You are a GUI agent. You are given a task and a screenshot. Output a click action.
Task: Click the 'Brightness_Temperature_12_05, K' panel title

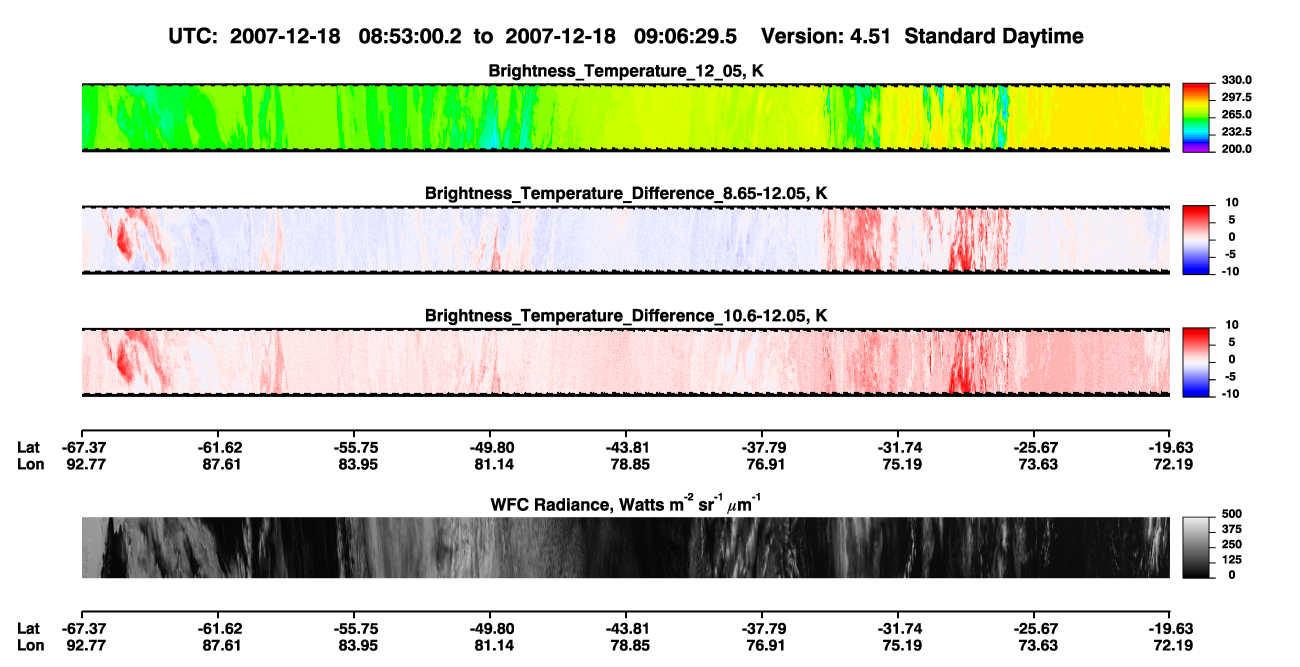tap(626, 71)
